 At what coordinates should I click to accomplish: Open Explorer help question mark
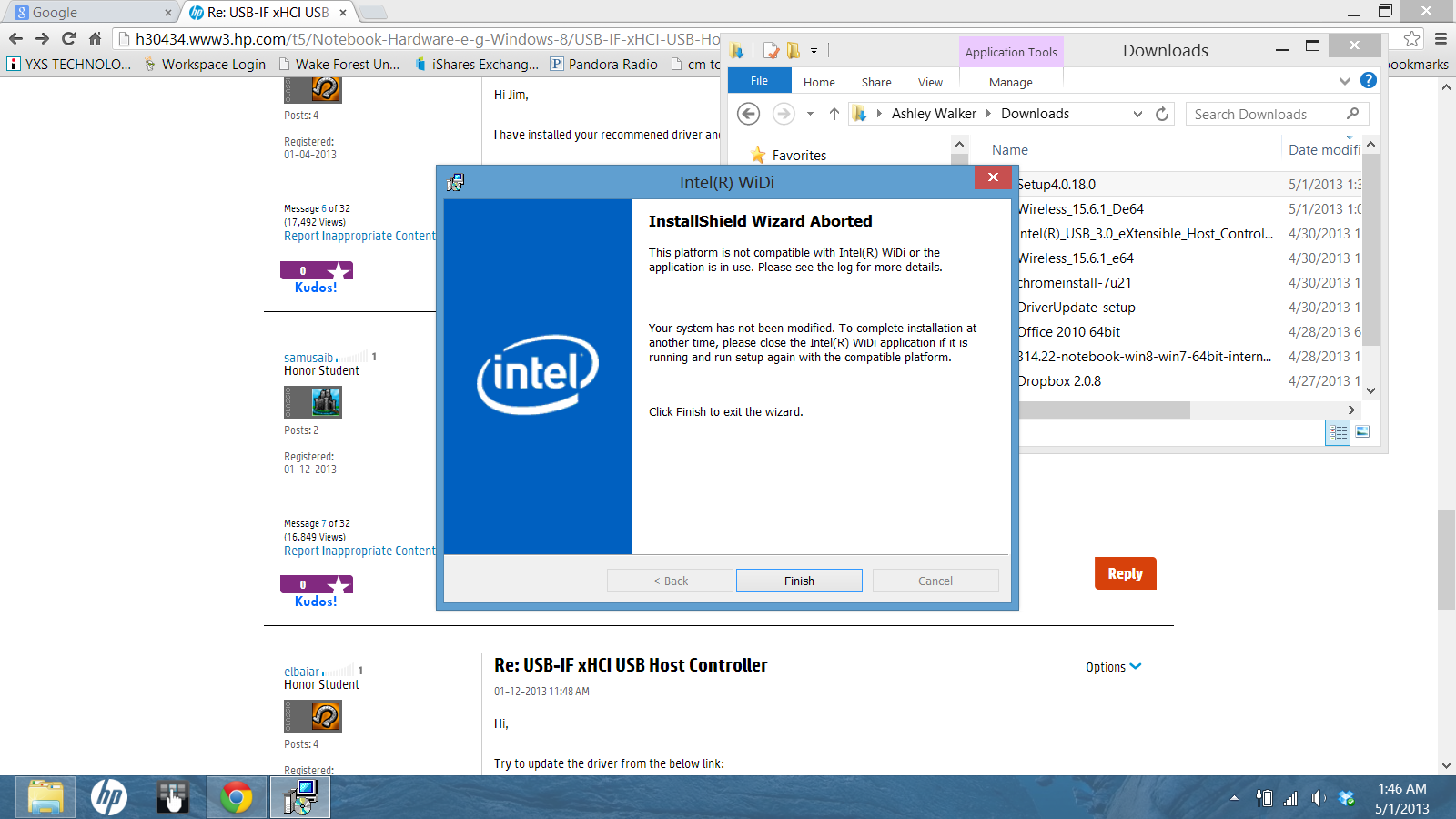[1369, 80]
